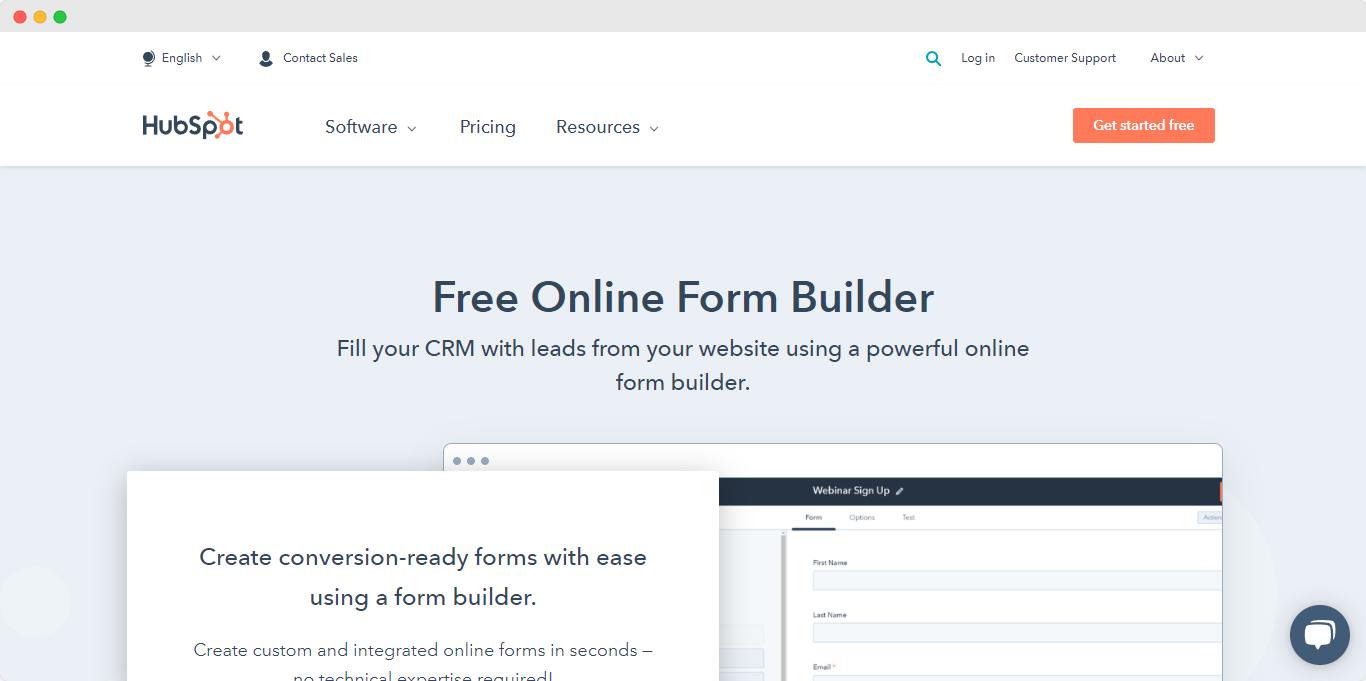1366x681 pixels.
Task: Click the Get started free button
Action: point(1143,125)
